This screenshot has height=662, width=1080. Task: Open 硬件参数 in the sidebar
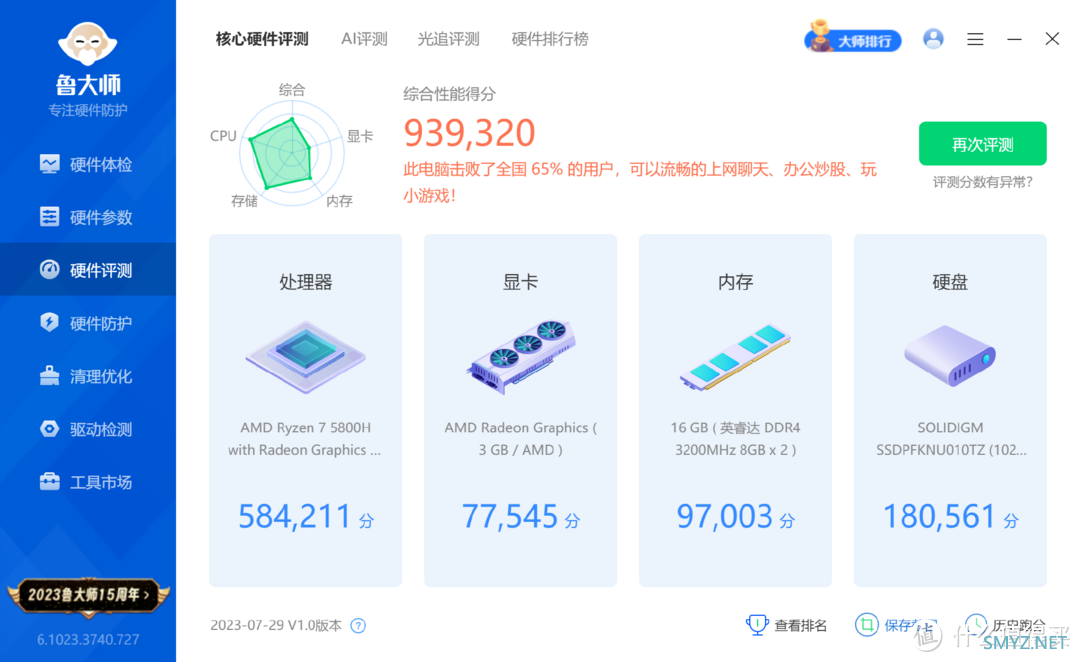coord(87,218)
